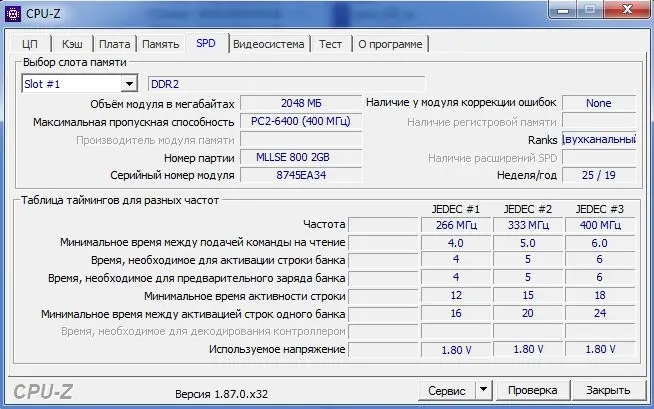Open the Slot #1 memory slot dropdown

click(x=129, y=84)
